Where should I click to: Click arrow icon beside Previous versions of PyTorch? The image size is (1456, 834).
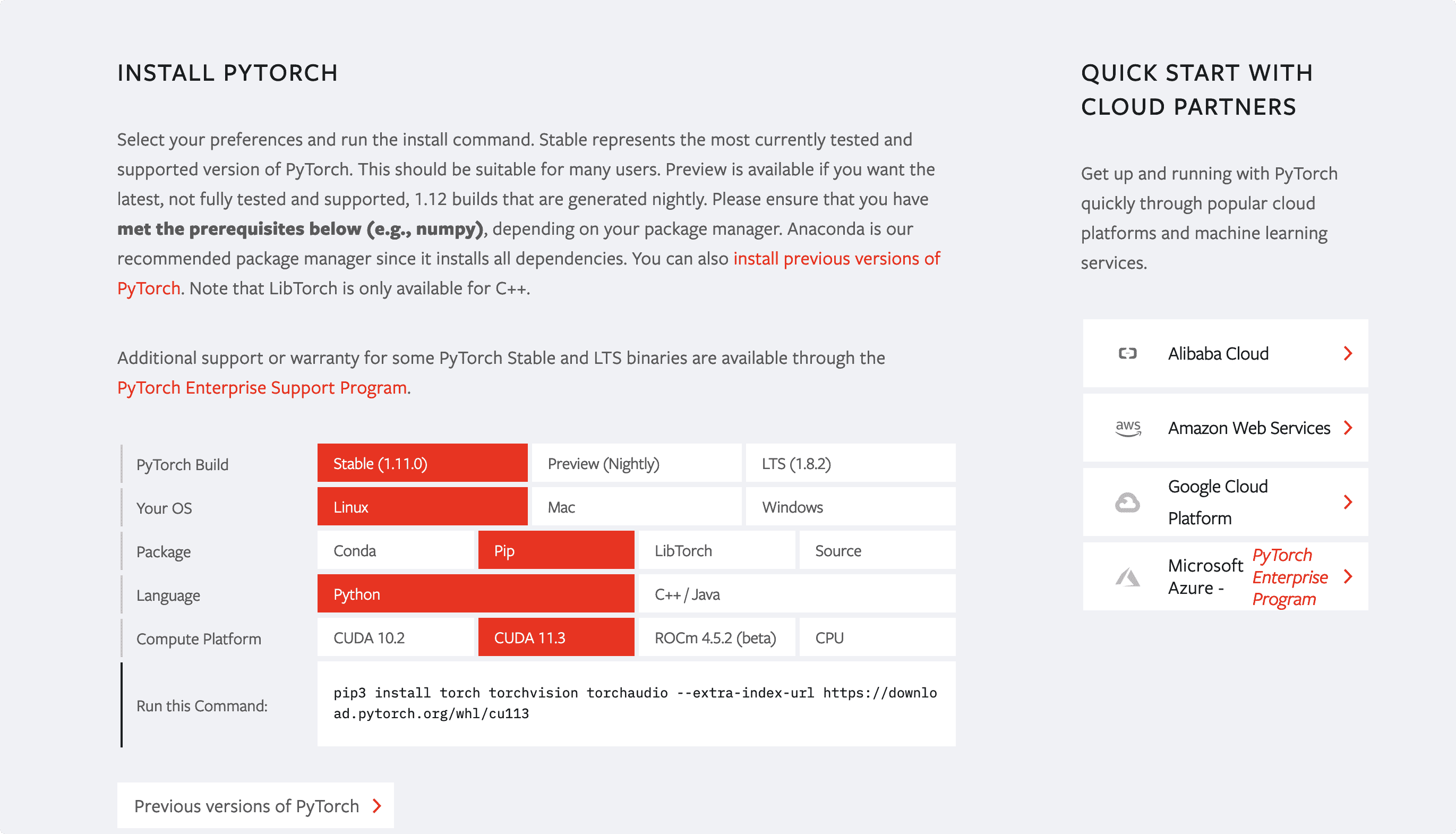point(376,806)
